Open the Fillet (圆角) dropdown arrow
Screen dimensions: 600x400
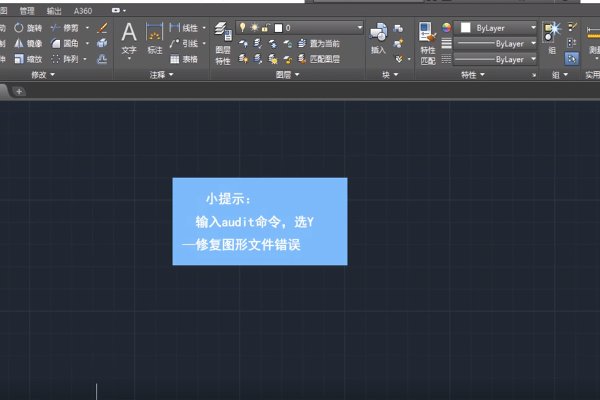click(87, 43)
